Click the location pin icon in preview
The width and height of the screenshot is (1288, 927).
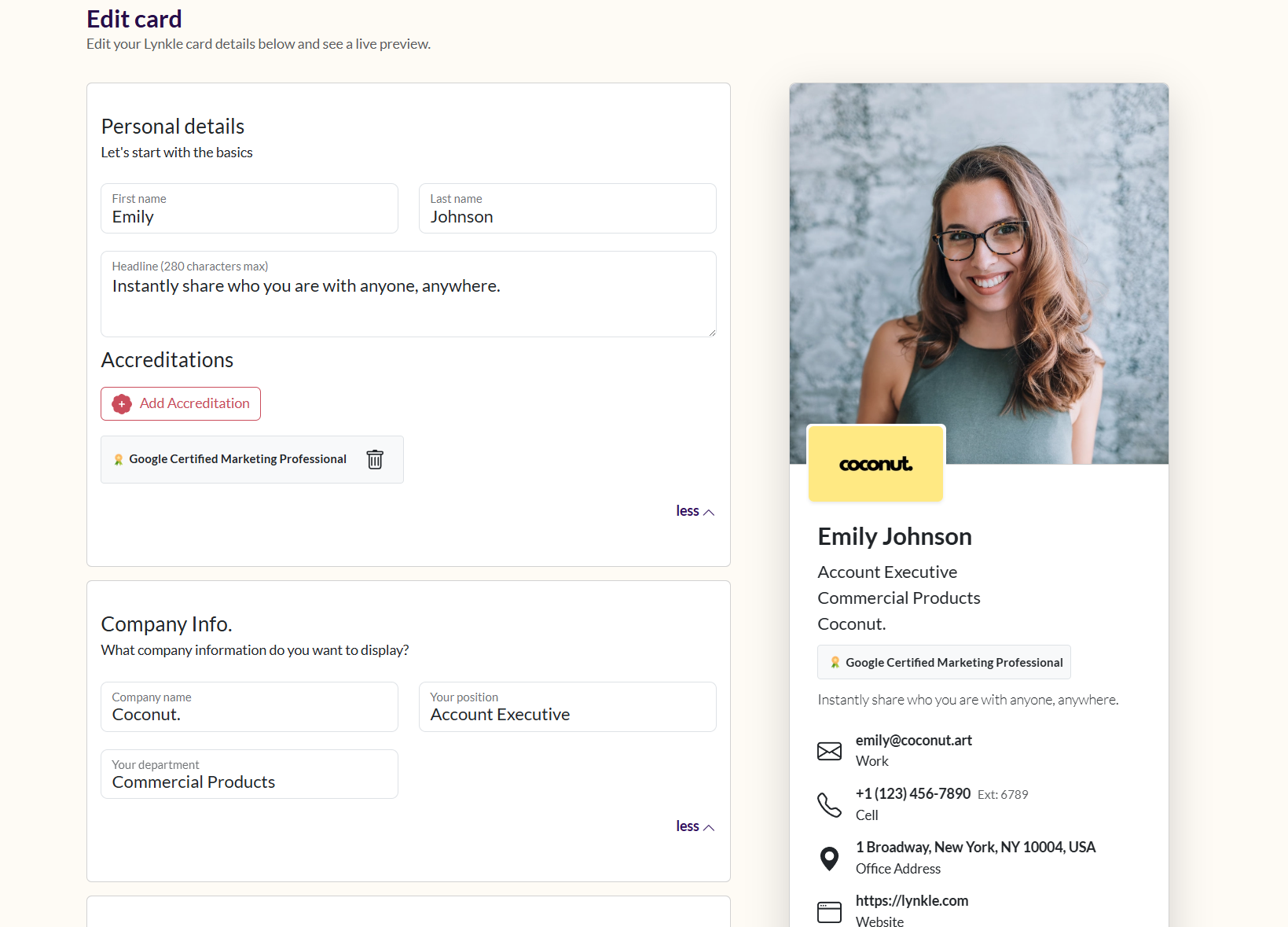click(829, 859)
